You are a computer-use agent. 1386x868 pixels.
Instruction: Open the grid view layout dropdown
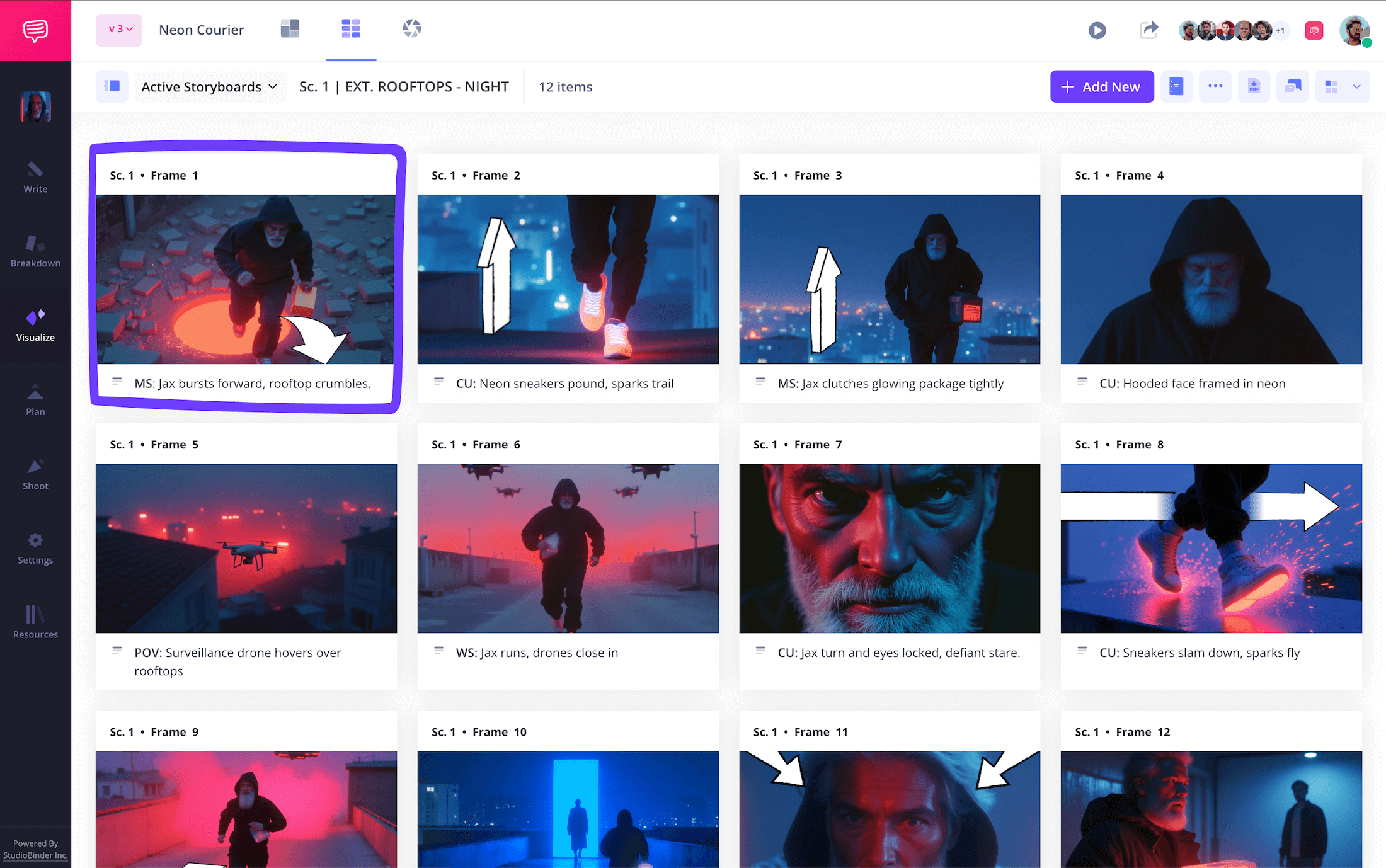click(1342, 86)
